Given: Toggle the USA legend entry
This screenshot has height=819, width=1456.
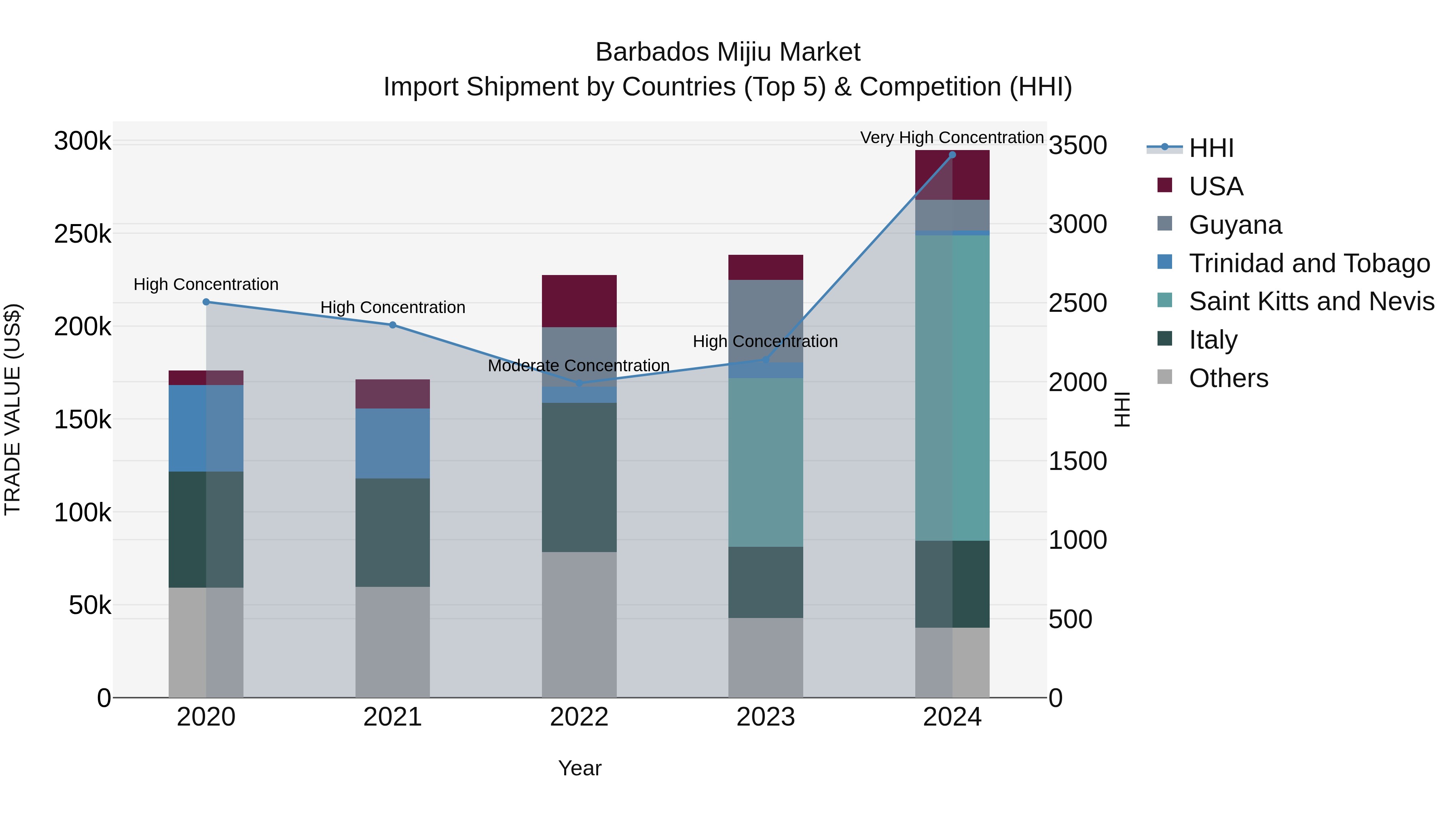Looking at the screenshot, I should tap(1200, 186).
